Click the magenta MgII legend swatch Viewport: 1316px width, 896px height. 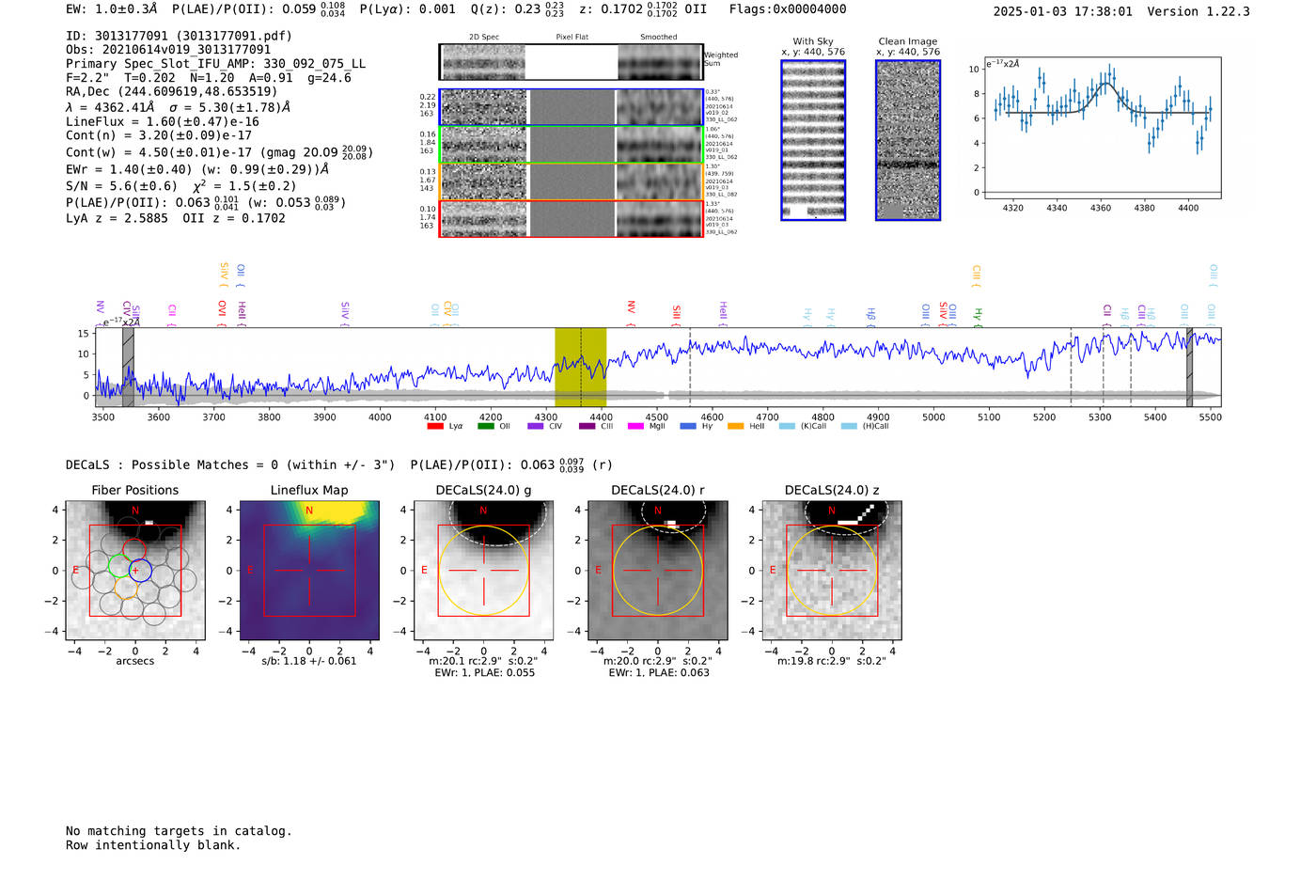pyautogui.click(x=635, y=426)
